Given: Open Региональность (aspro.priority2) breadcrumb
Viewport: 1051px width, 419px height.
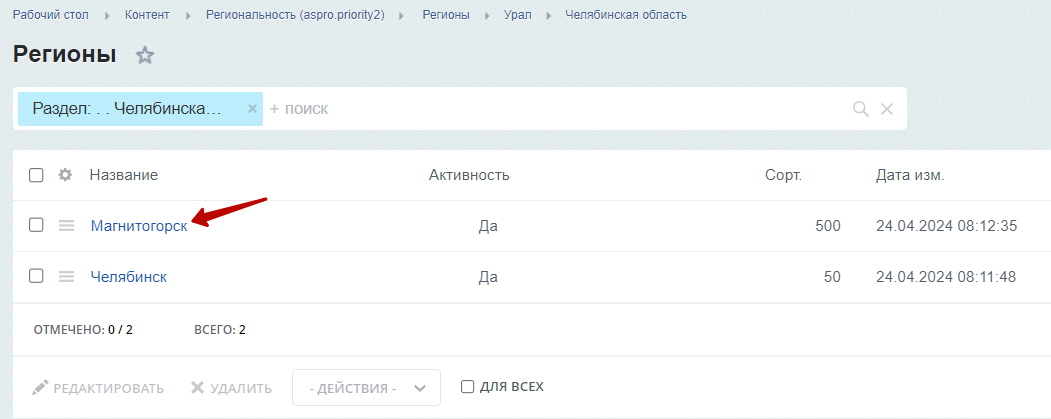Looking at the screenshot, I should click(295, 15).
